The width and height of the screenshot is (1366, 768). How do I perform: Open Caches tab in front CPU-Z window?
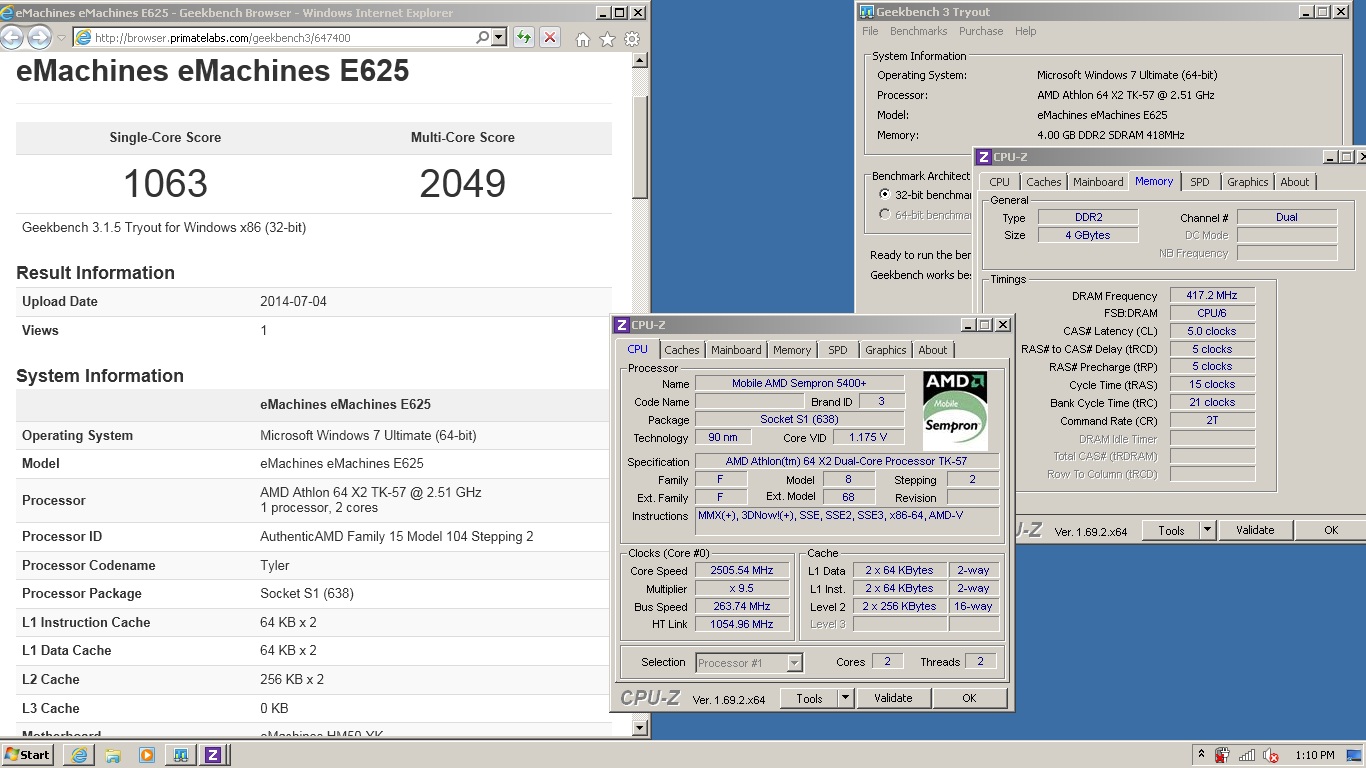coord(681,350)
